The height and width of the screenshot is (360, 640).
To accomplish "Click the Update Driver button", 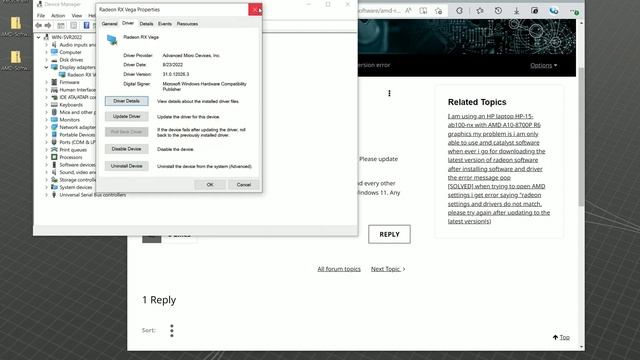I will [x=127, y=116].
